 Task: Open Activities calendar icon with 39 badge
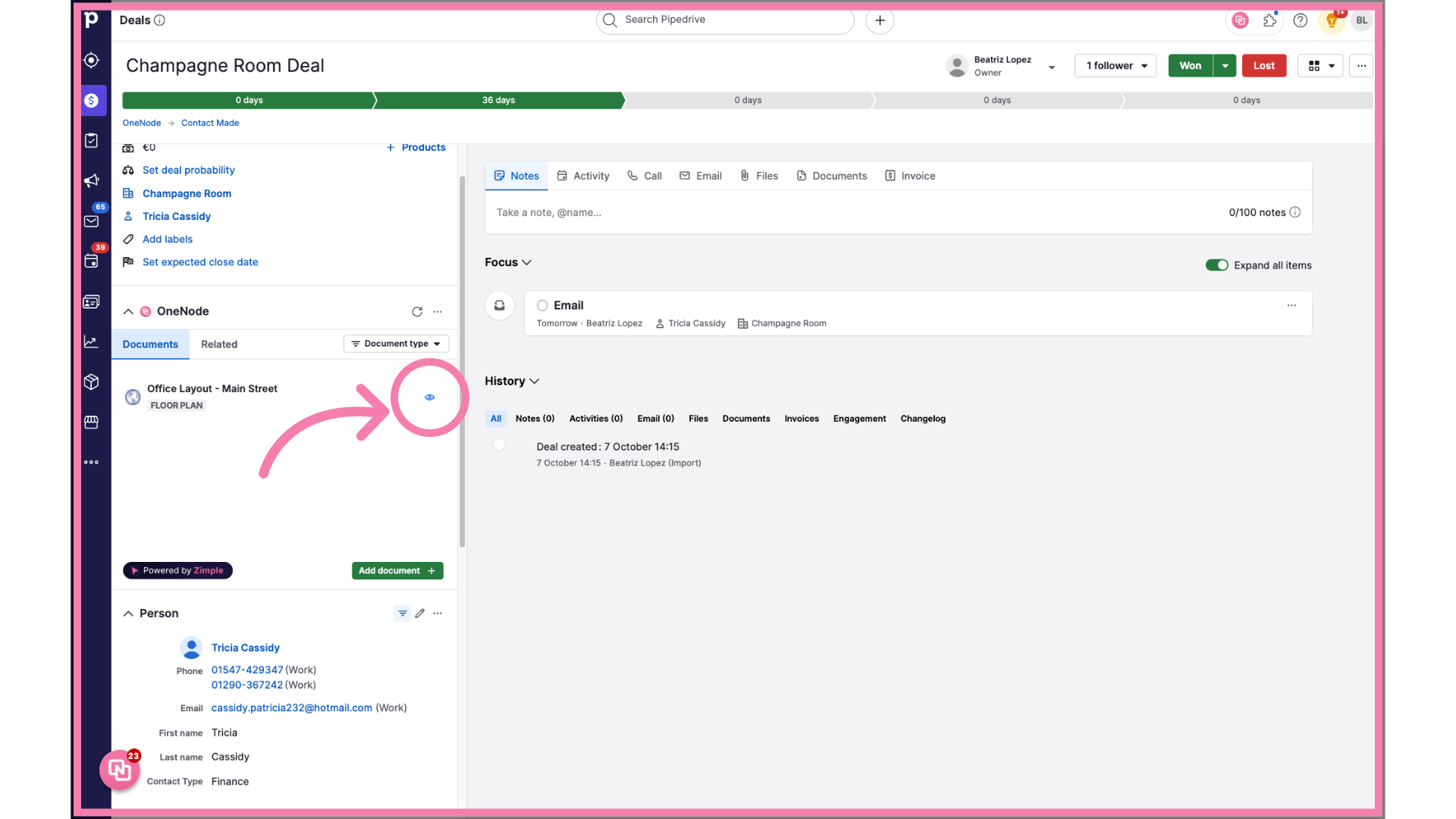point(92,261)
